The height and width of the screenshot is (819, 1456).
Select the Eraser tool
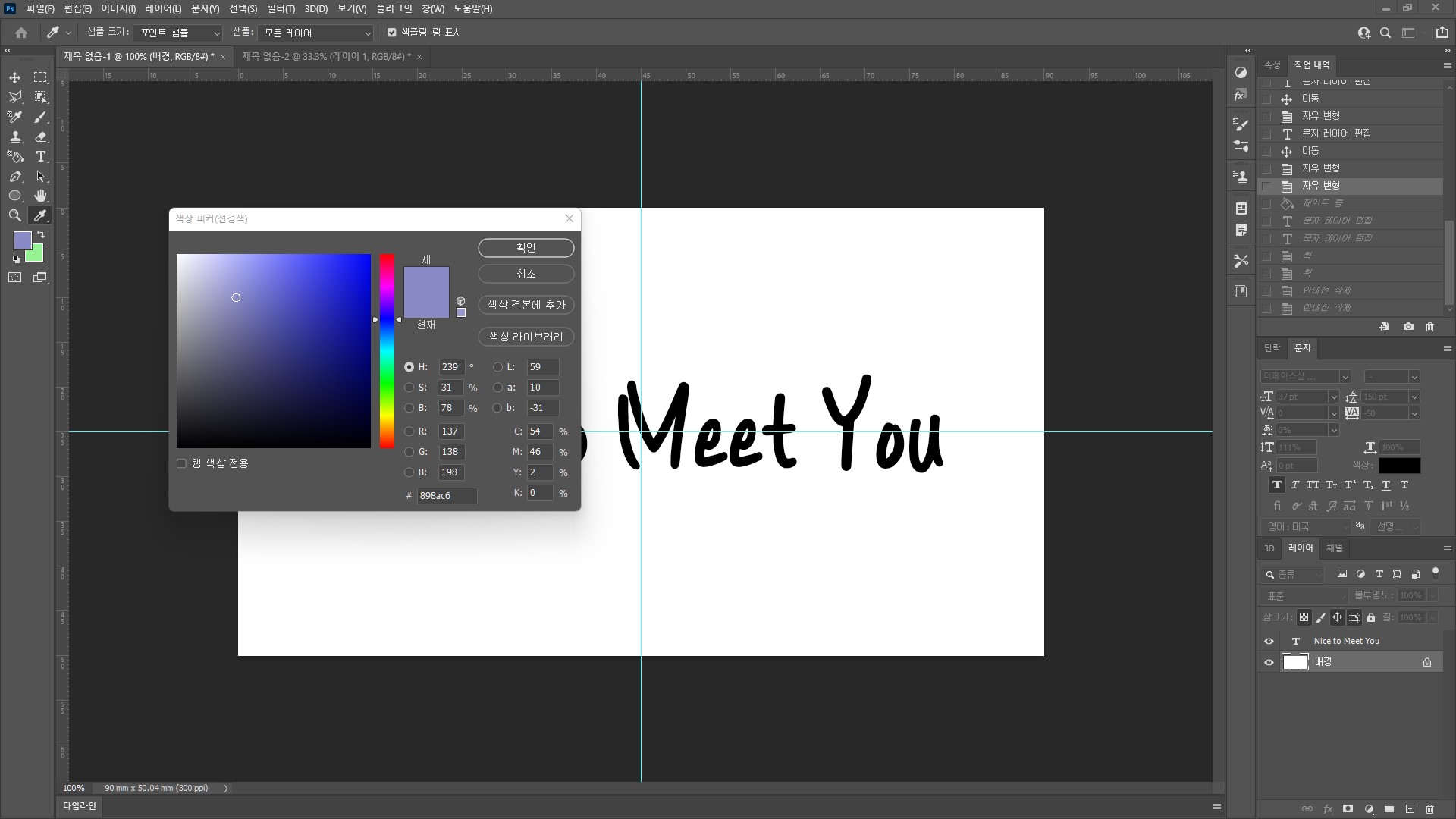(41, 136)
